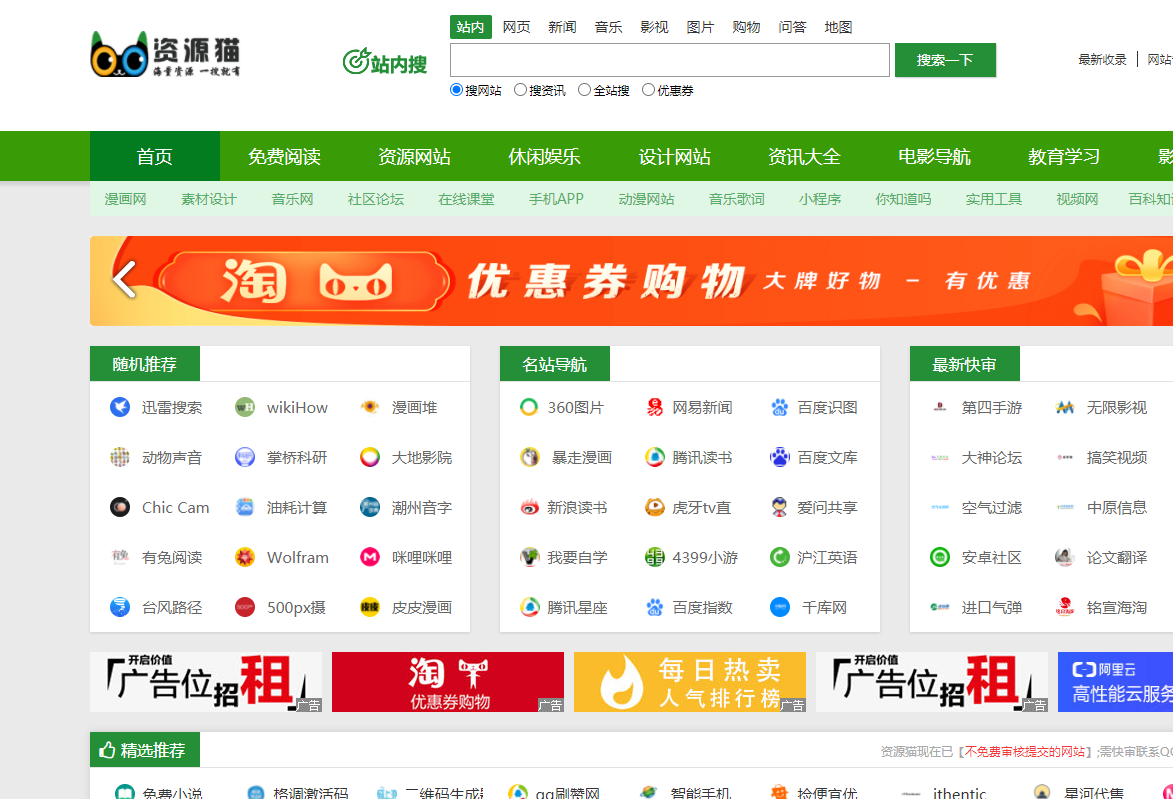Screen dimensions: 1173x799
Task: Select the 搜资讯 radio button
Action: pyautogui.click(x=520, y=90)
